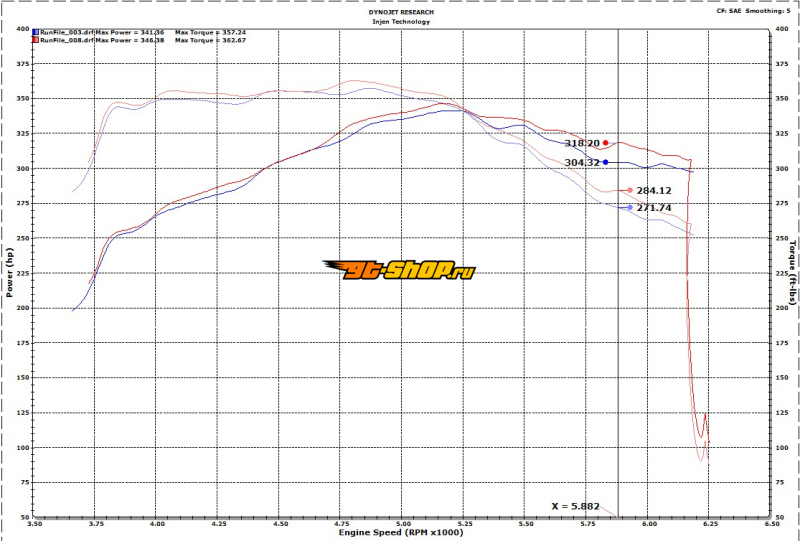Click the Torque (ft-lbs) axis title
The height and width of the screenshot is (541, 800).
coord(791,272)
